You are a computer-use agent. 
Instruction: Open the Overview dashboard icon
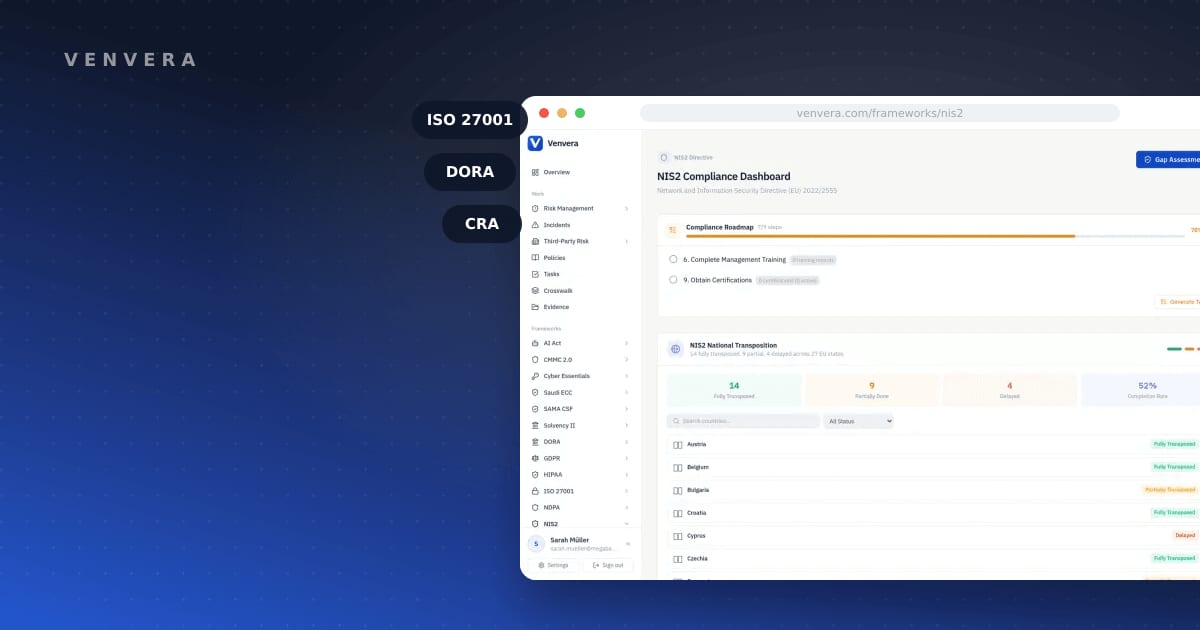point(535,172)
